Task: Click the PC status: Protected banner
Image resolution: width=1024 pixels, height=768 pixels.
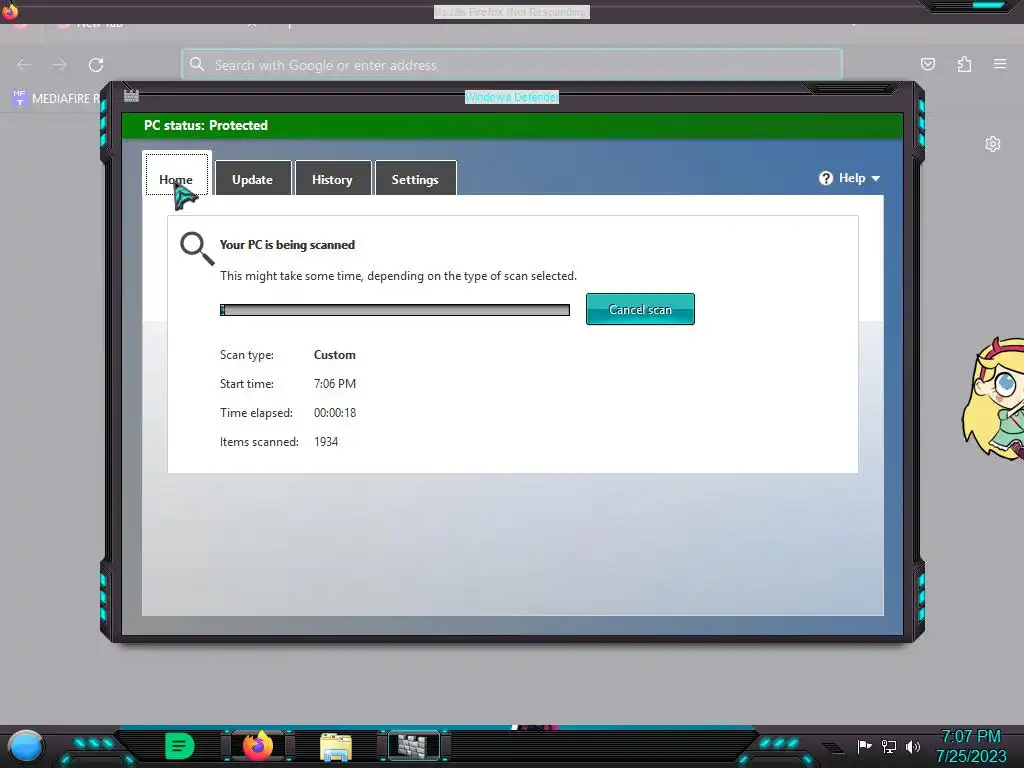Action: [512, 125]
